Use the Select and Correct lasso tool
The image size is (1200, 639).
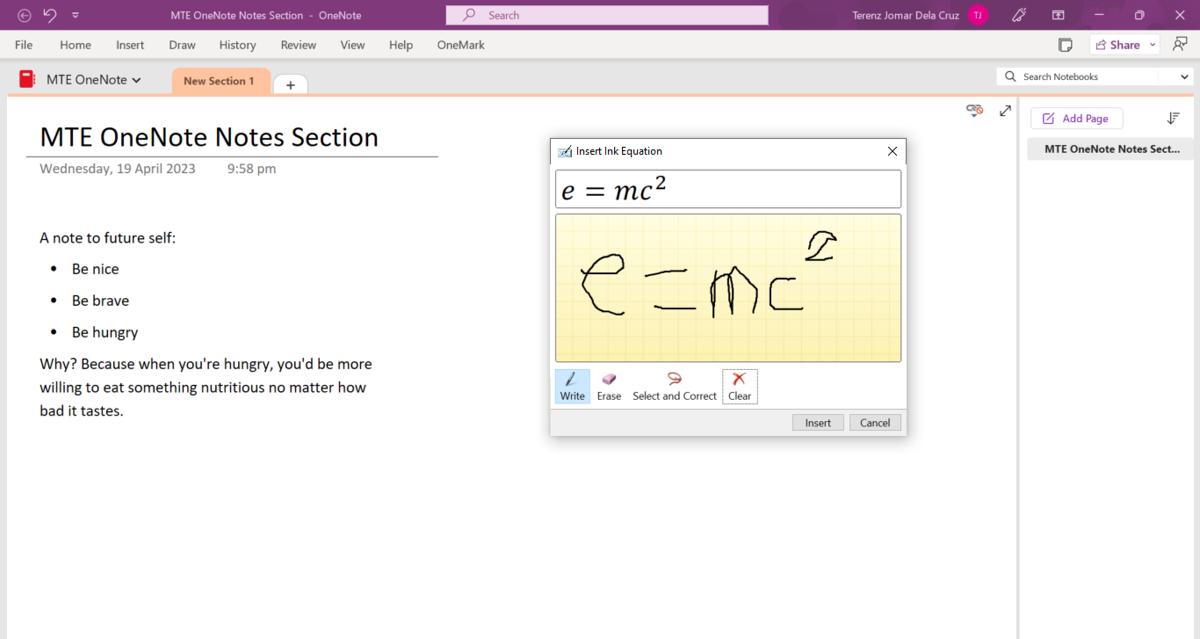point(674,386)
